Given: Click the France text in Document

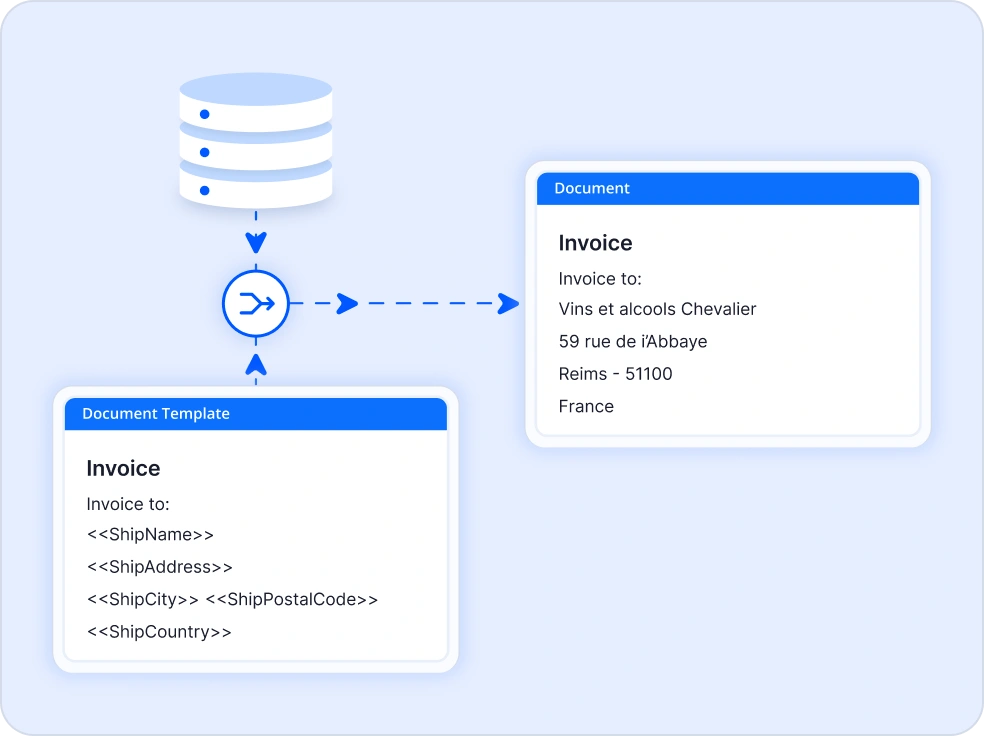Looking at the screenshot, I should tap(586, 406).
